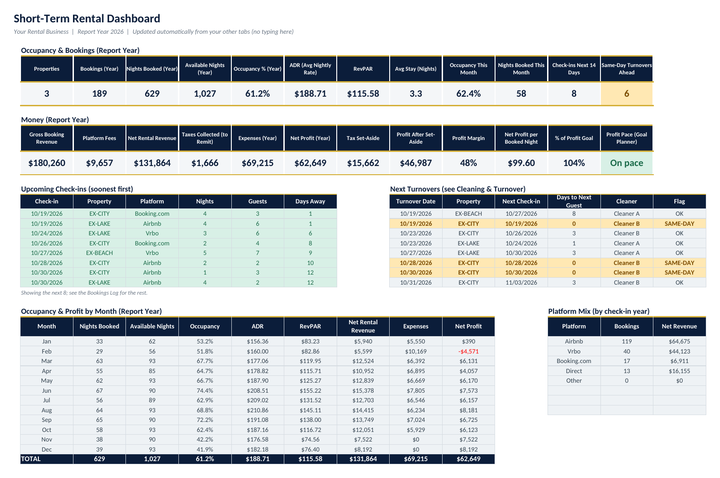This screenshot has height=478, width=720.
Task: Click the Other row label in Platform Mix
Action: [574, 381]
